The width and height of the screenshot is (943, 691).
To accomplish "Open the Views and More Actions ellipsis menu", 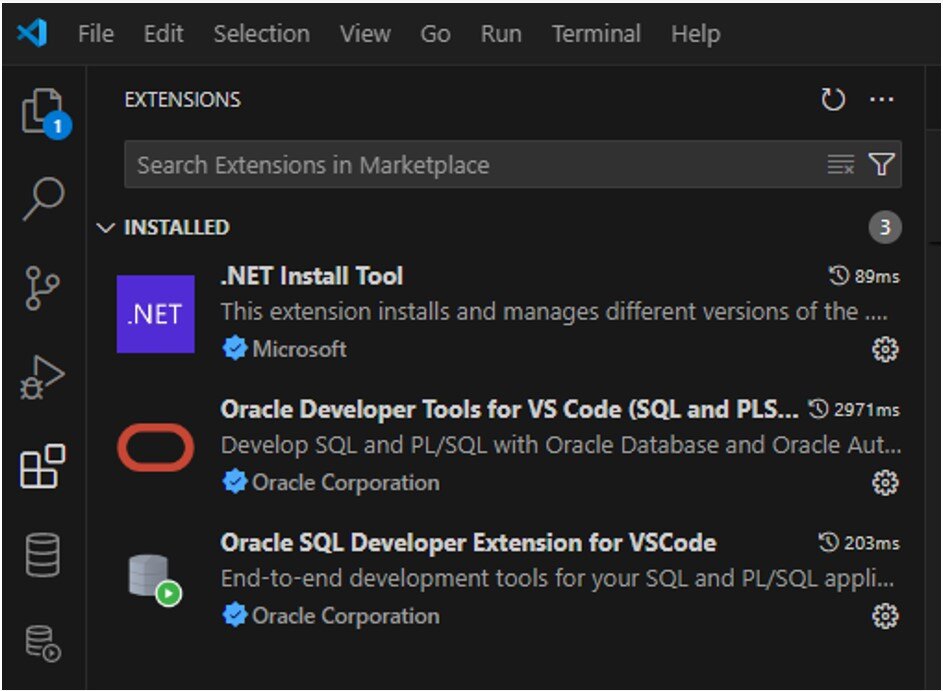I will point(884,99).
